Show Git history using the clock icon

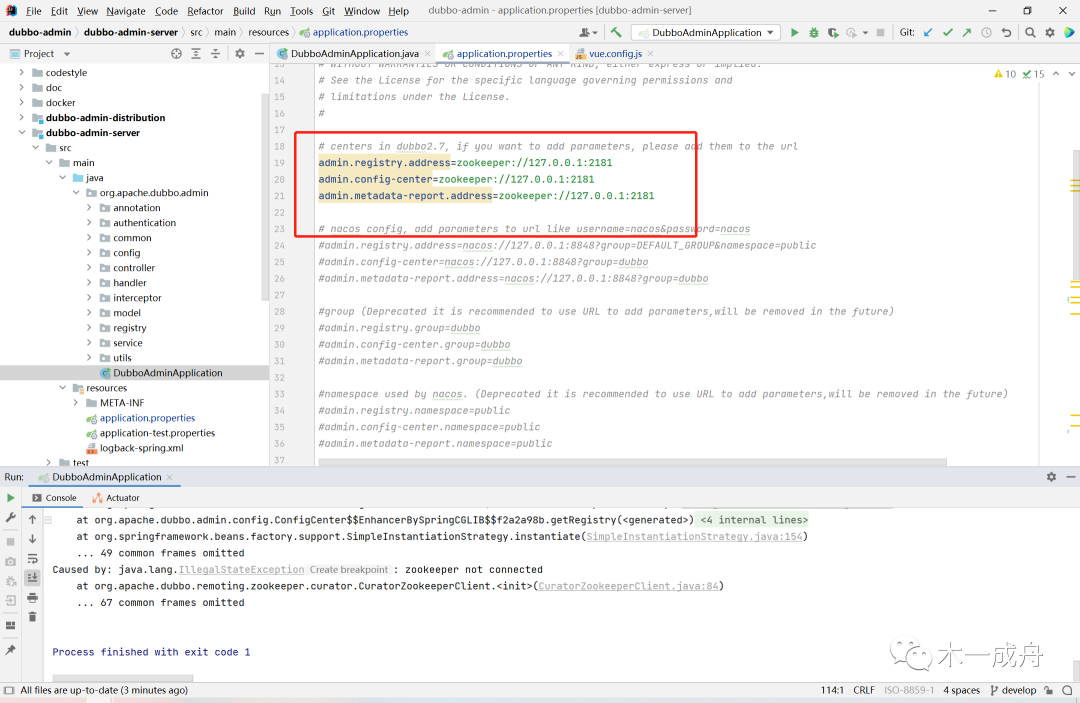point(986,32)
